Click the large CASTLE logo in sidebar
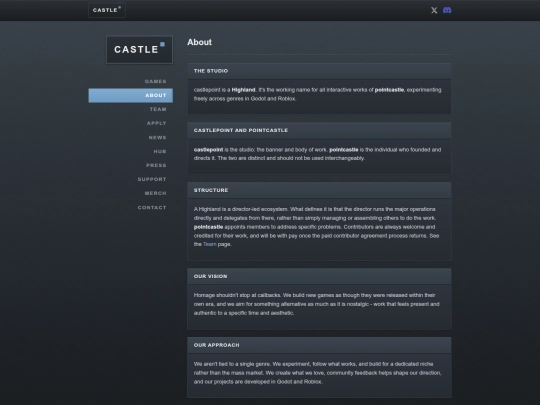The width and height of the screenshot is (540, 405). [139, 50]
